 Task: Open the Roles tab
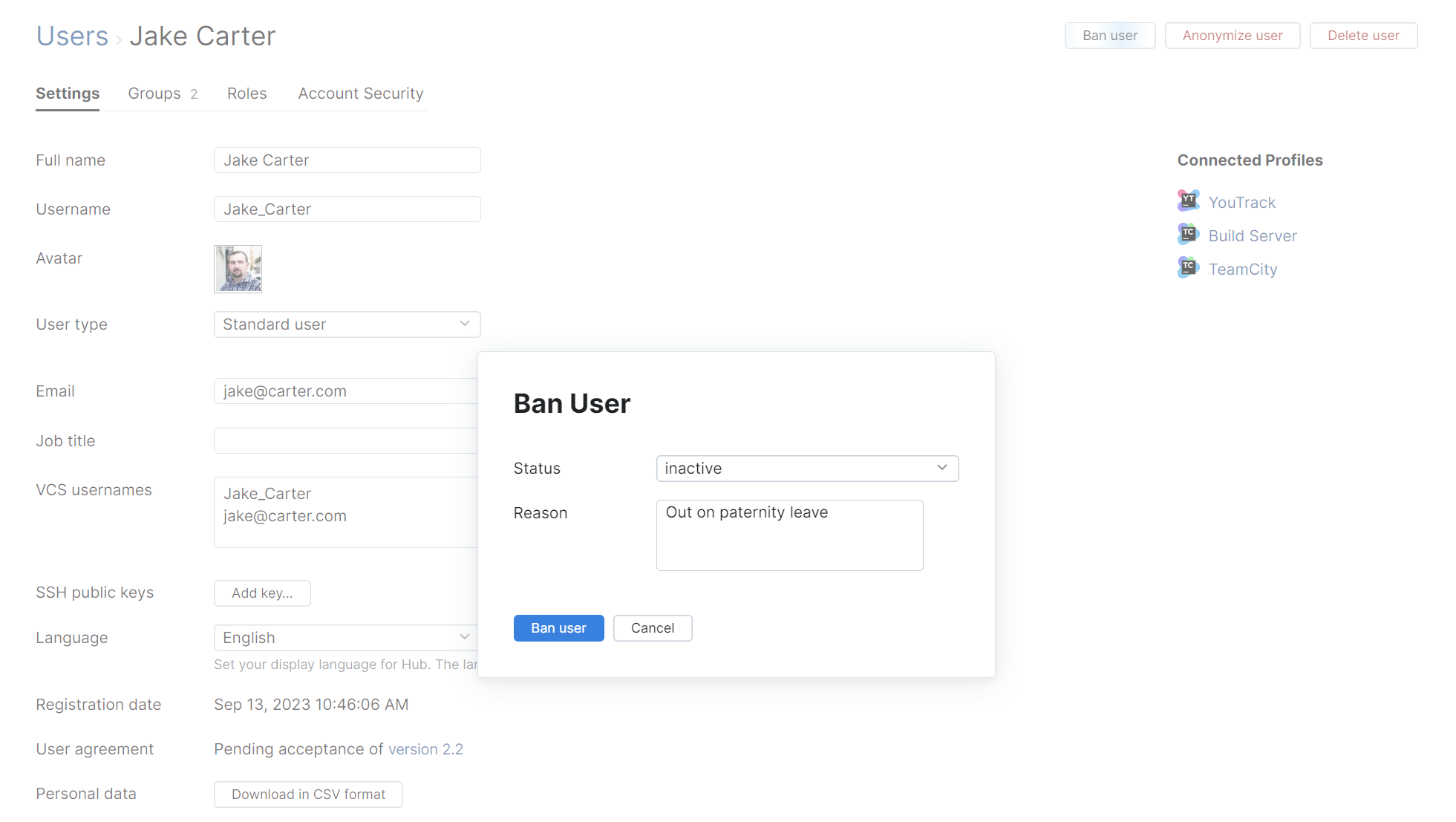coord(247,94)
